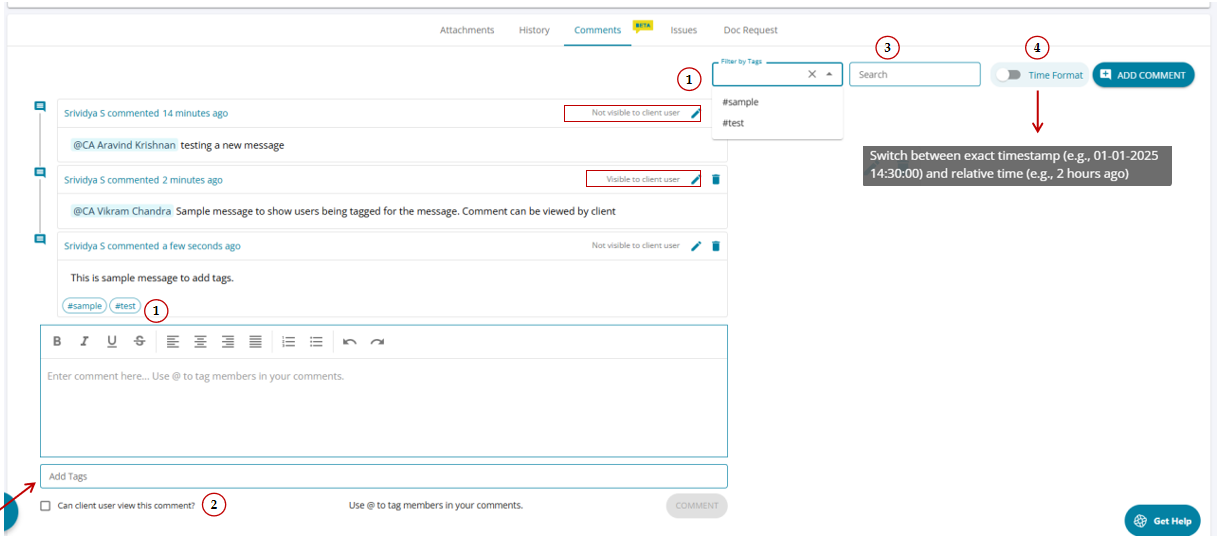The height and width of the screenshot is (546, 1223).
Task: Apply strikethrough formatting in comment editor
Action: (x=139, y=342)
